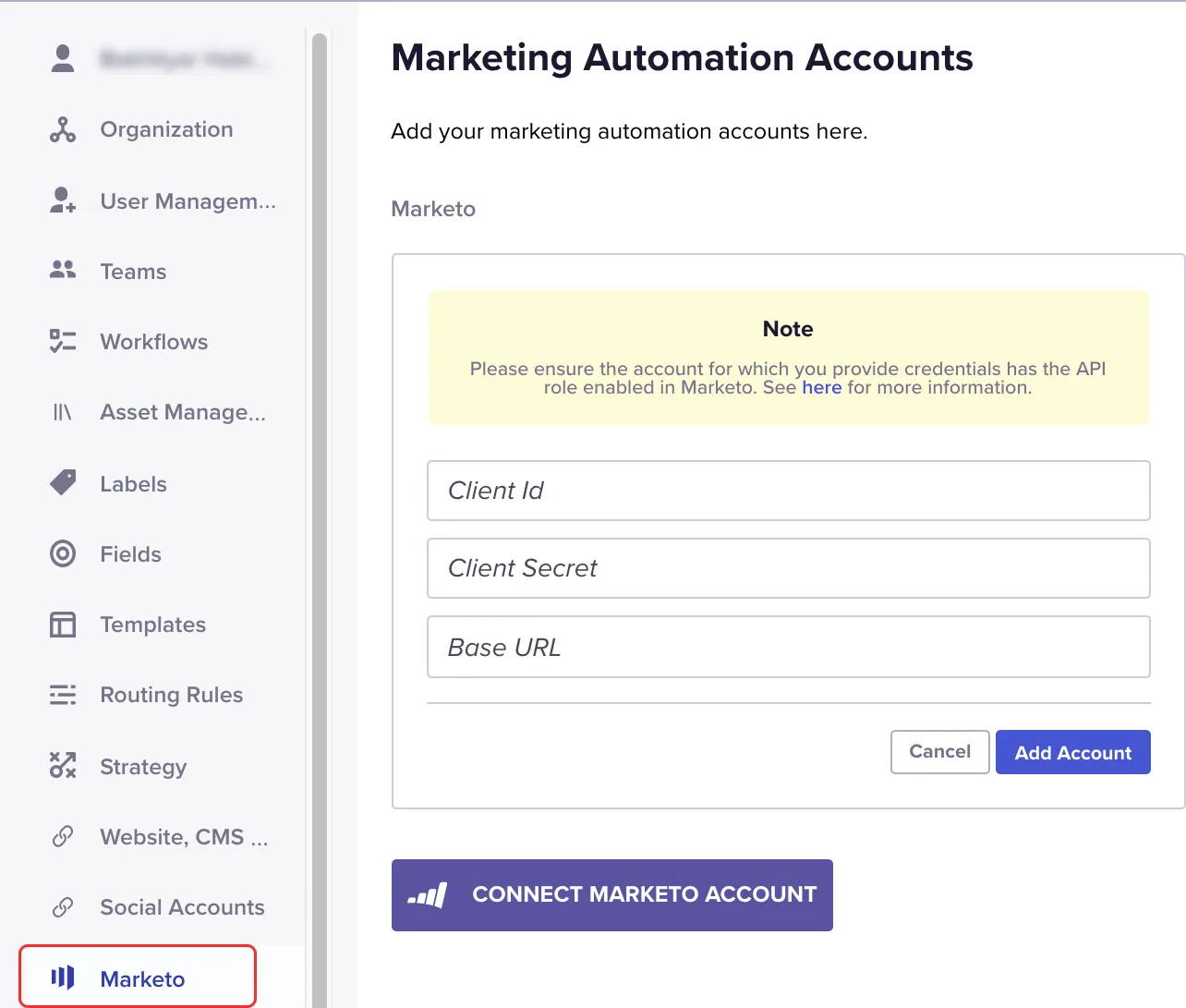Click the Routing Rules lines icon
Image resolution: width=1186 pixels, height=1008 pixels.
coord(63,695)
